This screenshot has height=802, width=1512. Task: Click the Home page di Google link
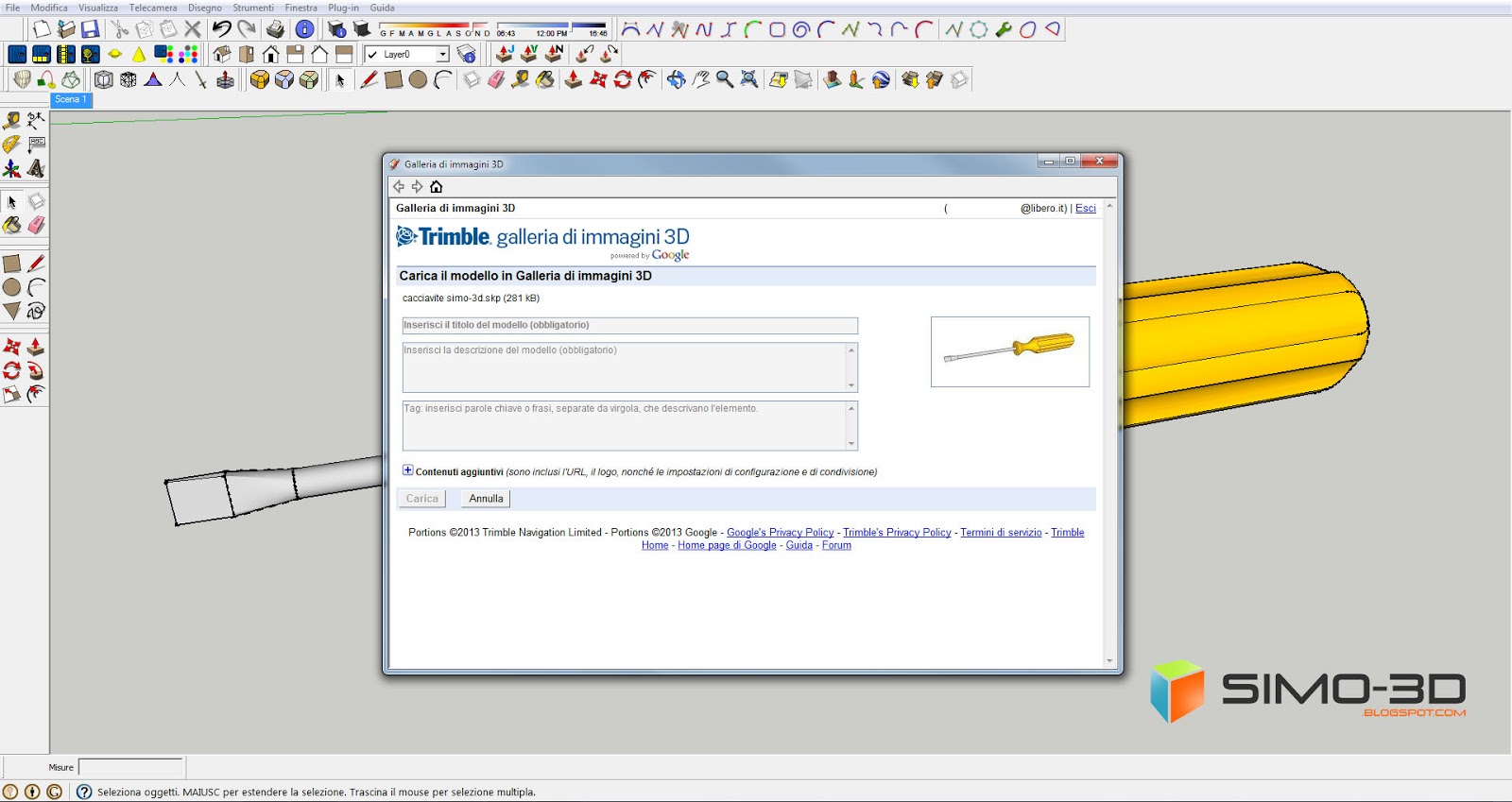[x=727, y=545]
